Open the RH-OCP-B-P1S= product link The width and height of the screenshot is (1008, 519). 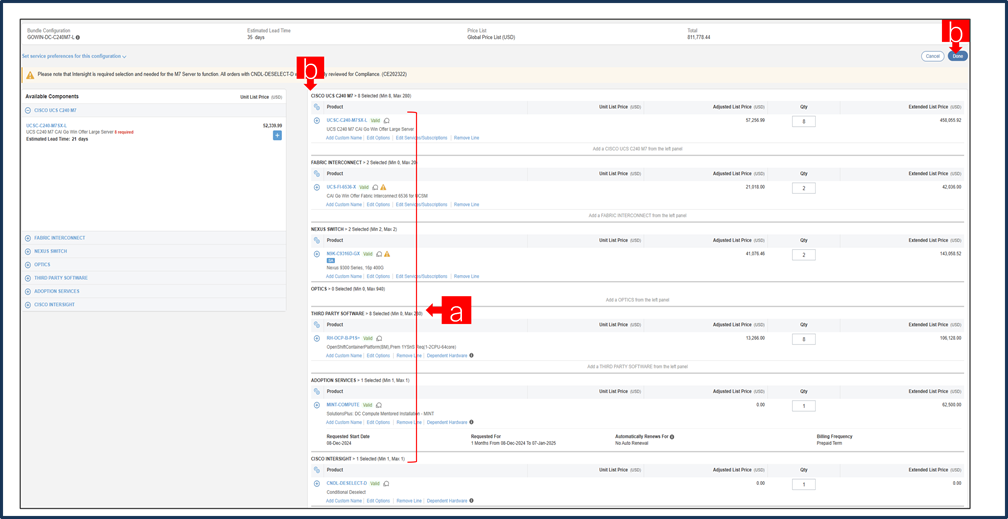point(343,338)
